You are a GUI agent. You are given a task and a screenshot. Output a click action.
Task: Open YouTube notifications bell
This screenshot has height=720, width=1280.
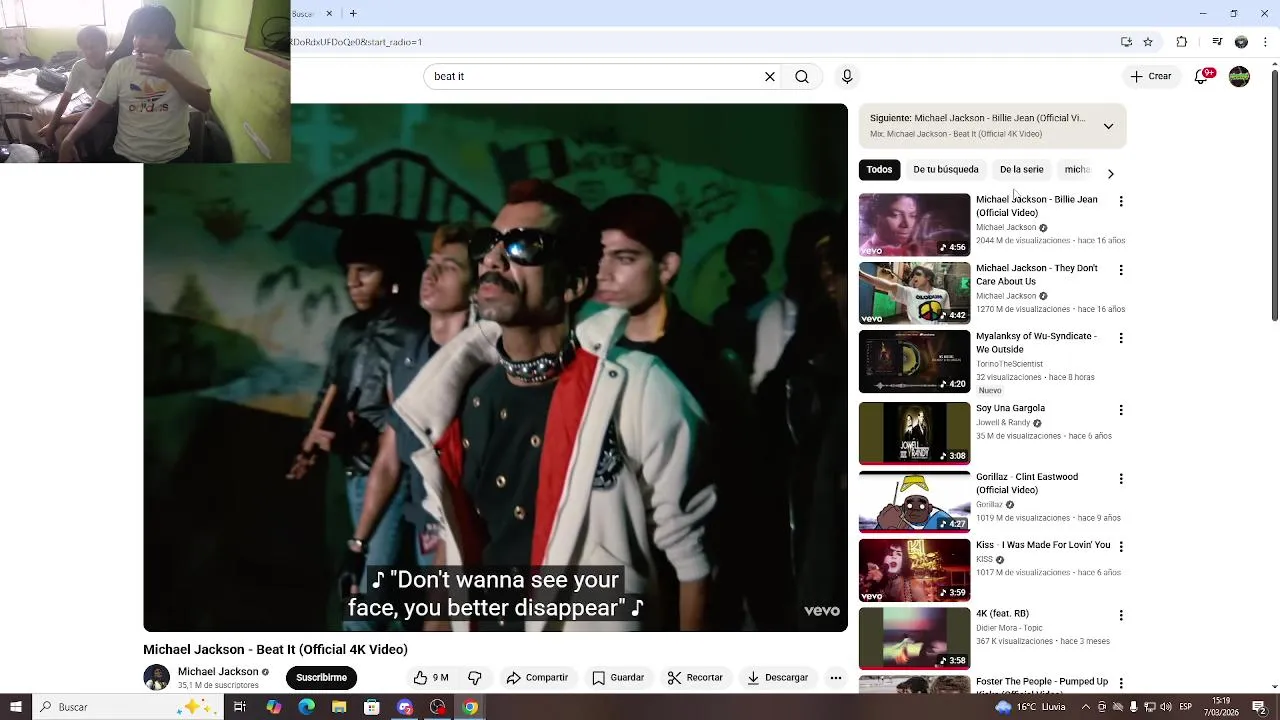1202,76
